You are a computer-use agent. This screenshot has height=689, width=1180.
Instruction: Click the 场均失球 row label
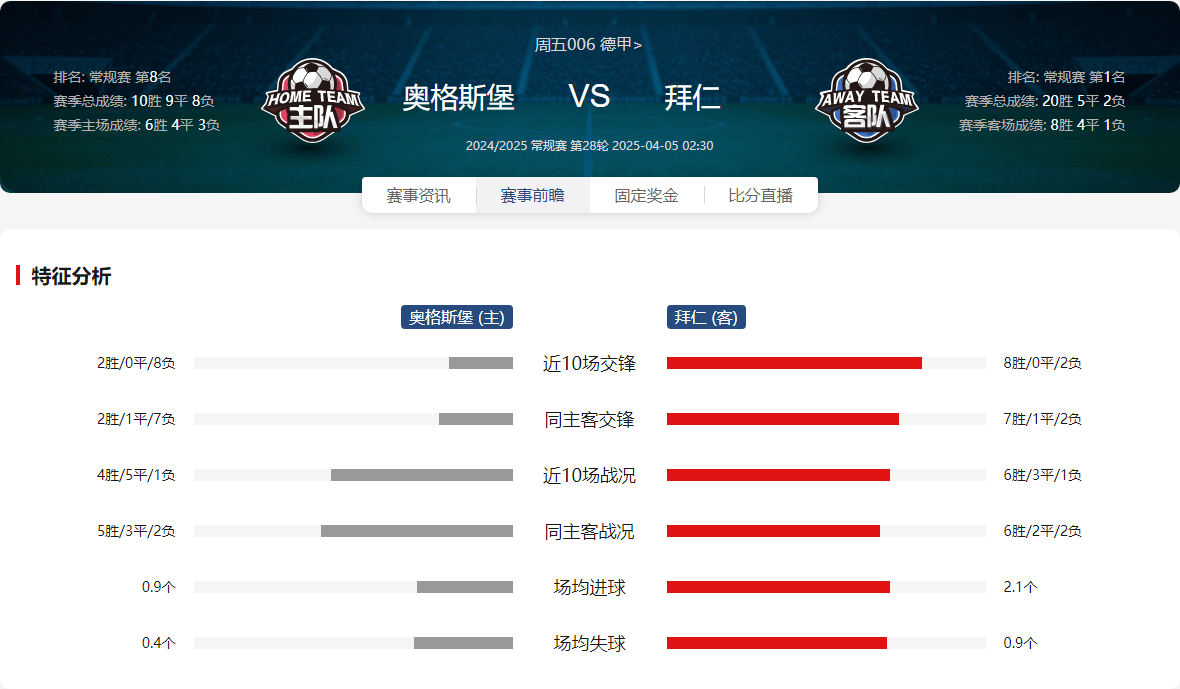(x=589, y=643)
